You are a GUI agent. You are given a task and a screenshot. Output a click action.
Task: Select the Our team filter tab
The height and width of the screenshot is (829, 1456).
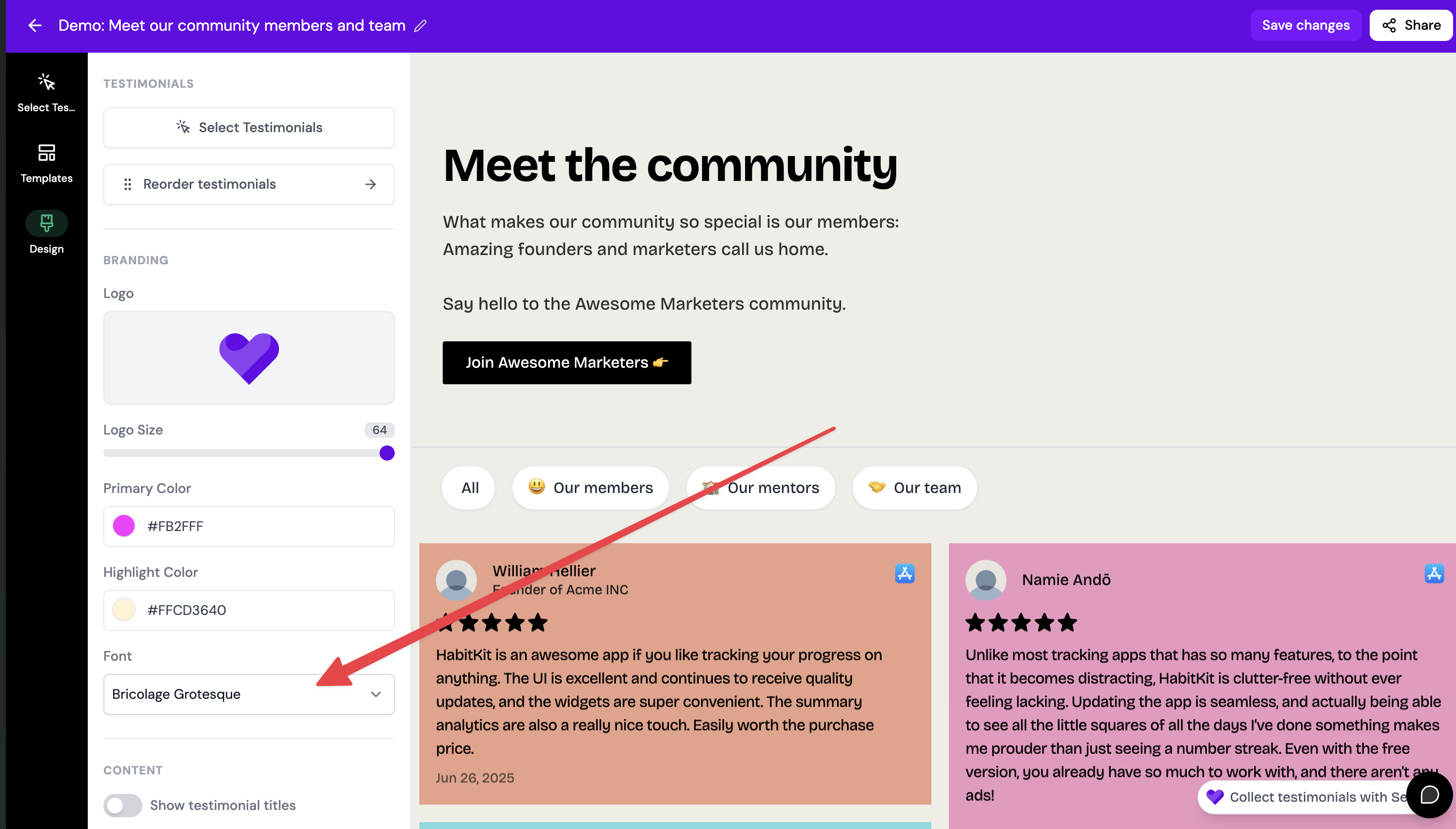coord(914,488)
